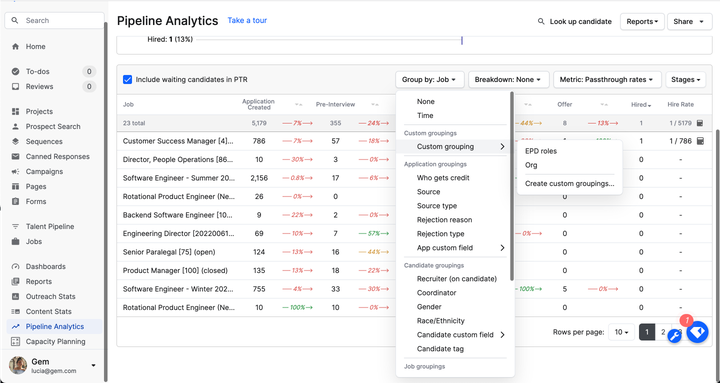This screenshot has width=720, height=383.
Task: Click the Pages icon in sidebar
Action: tap(16, 186)
